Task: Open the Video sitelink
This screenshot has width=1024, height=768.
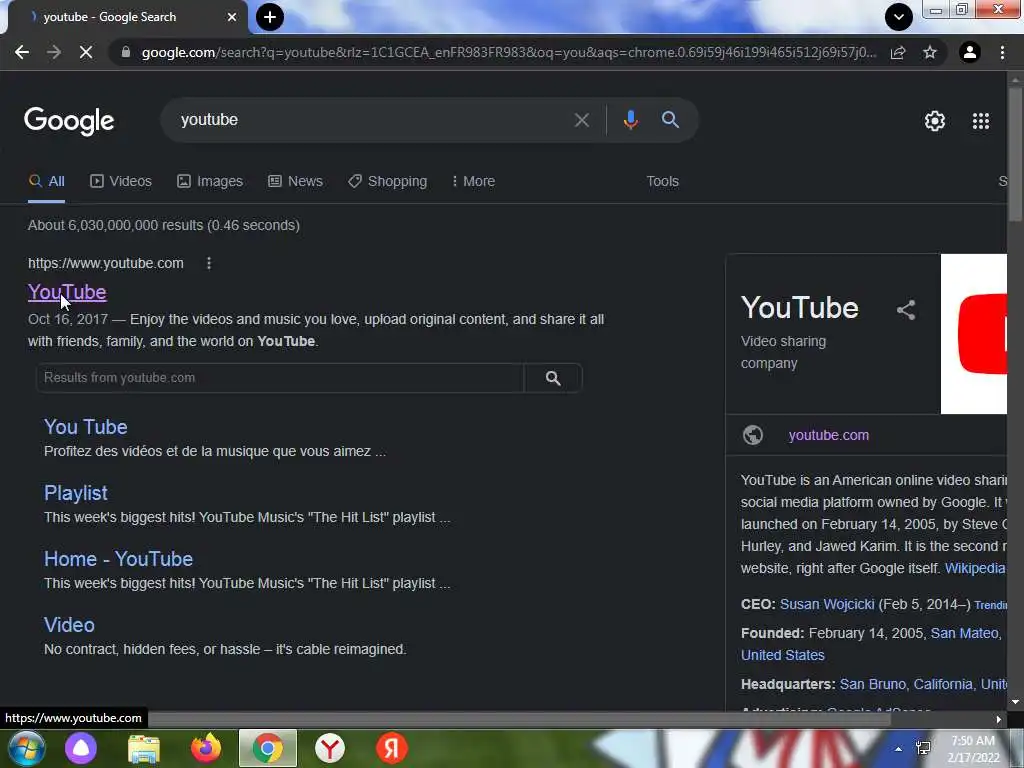Action: coord(69,625)
